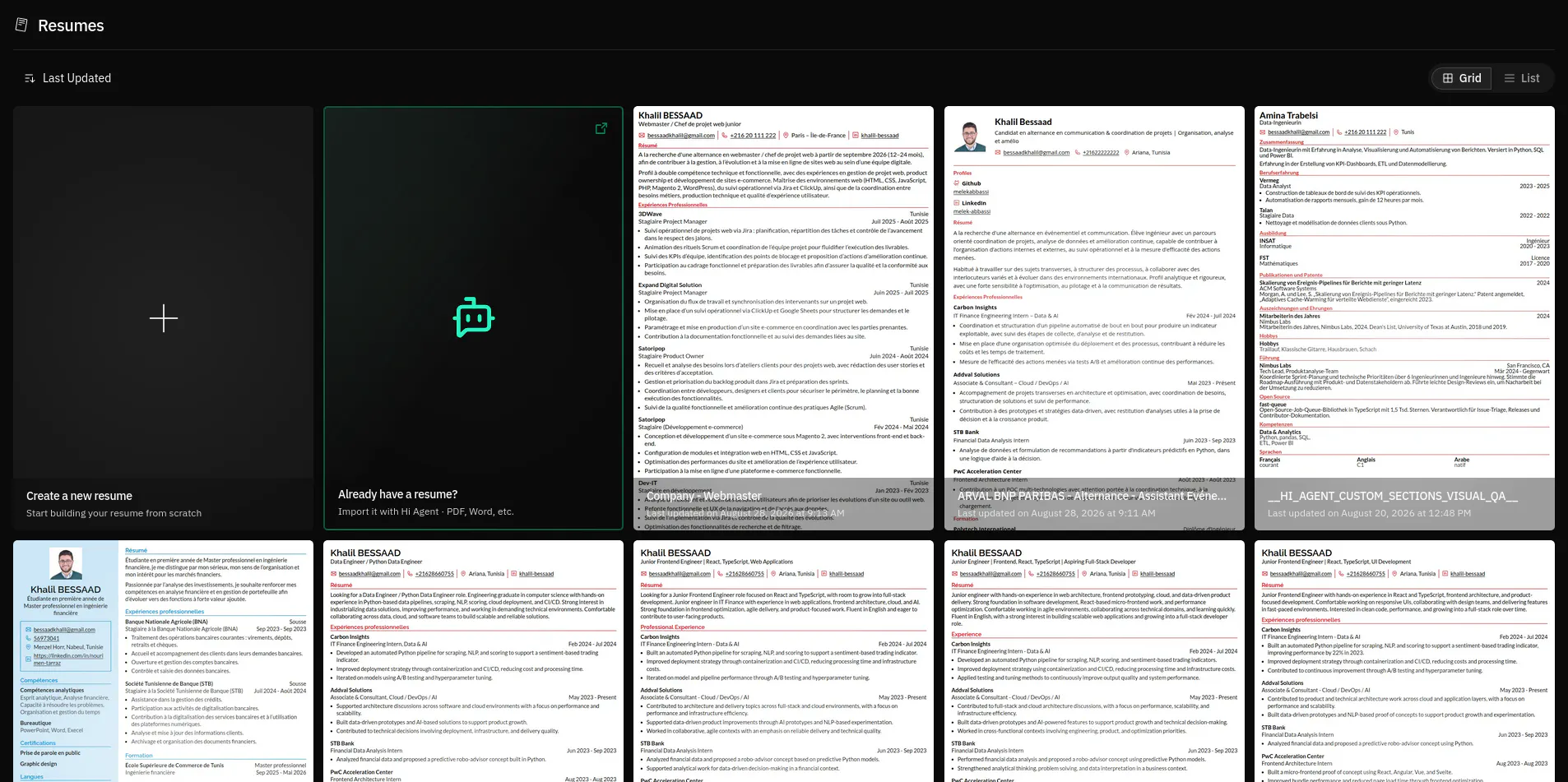Screen dimensions: 1568x782
Task: Click the Resumes document icon in the header
Action: coord(22,25)
